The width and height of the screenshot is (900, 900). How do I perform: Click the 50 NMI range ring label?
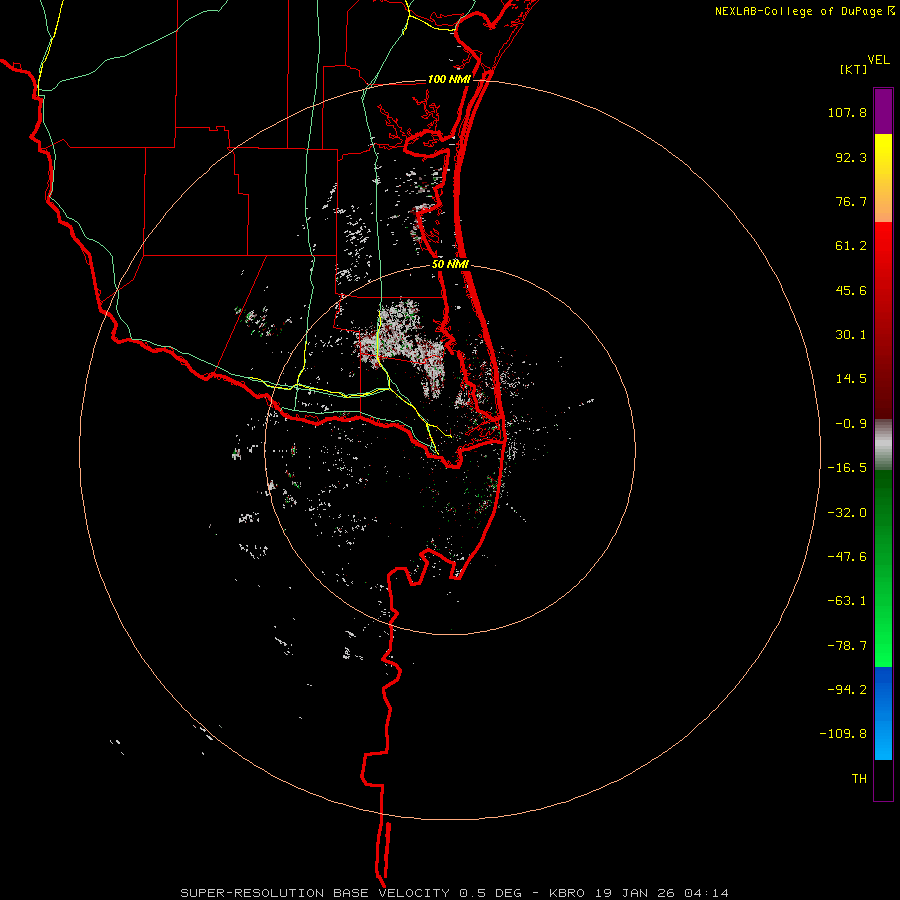[450, 264]
